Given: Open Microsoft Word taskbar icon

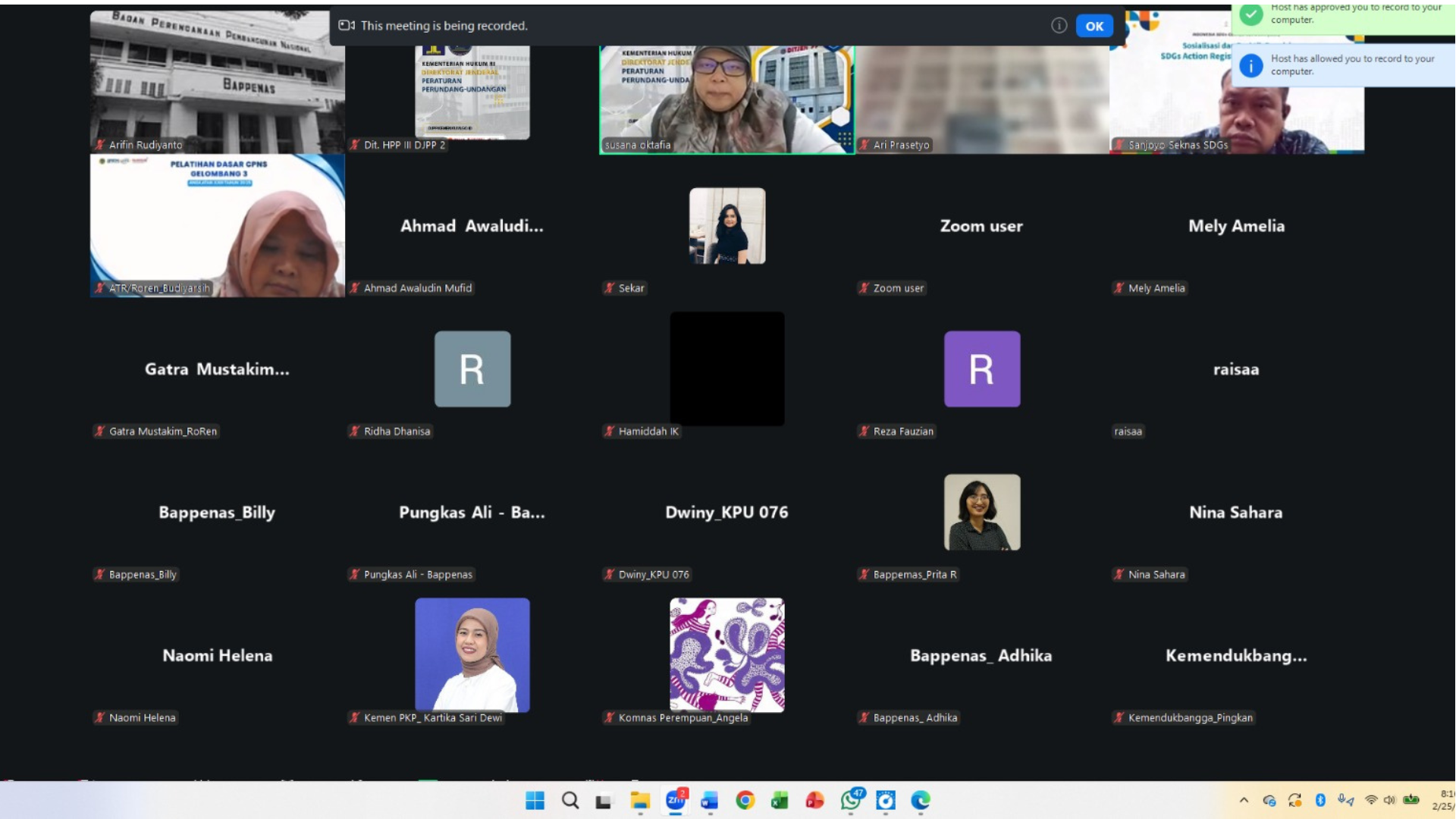Looking at the screenshot, I should tap(709, 800).
